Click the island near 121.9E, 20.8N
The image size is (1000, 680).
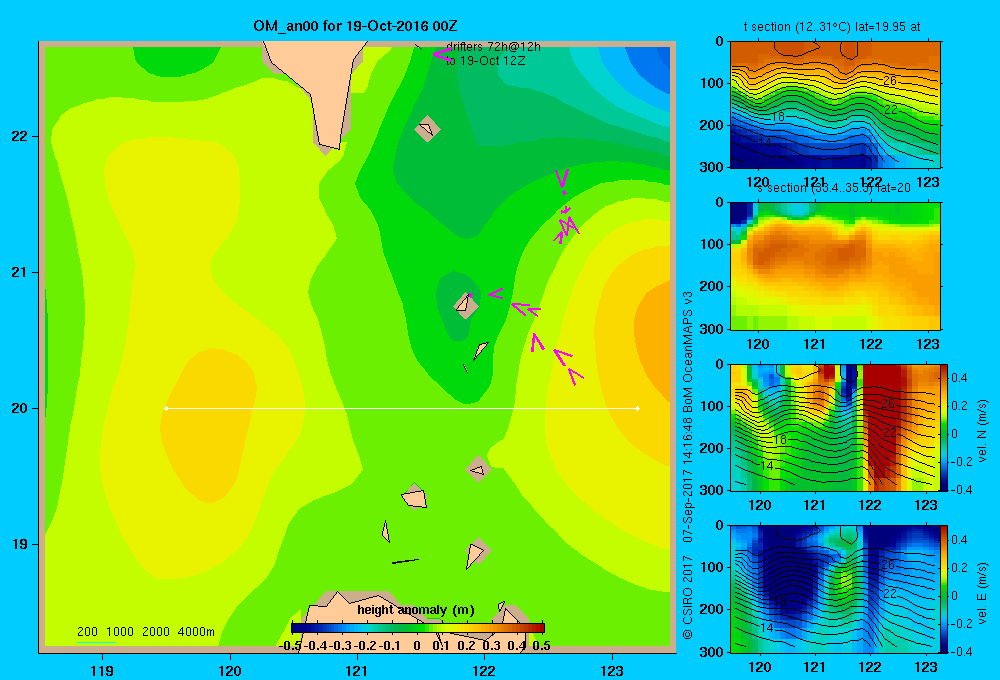(x=466, y=305)
